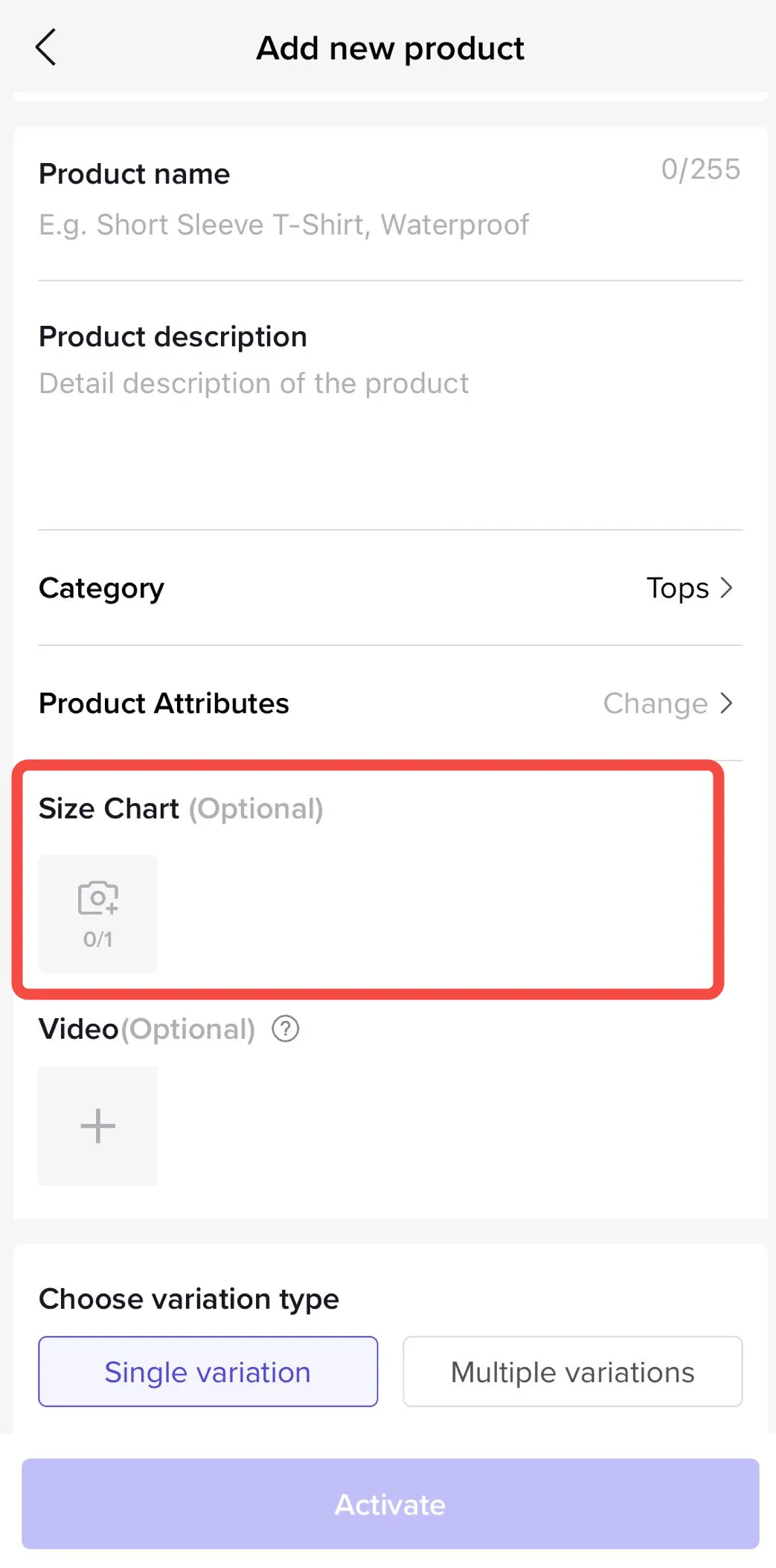This screenshot has width=776, height=1568.
Task: Switch to Multiple variations
Action: click(x=571, y=1372)
